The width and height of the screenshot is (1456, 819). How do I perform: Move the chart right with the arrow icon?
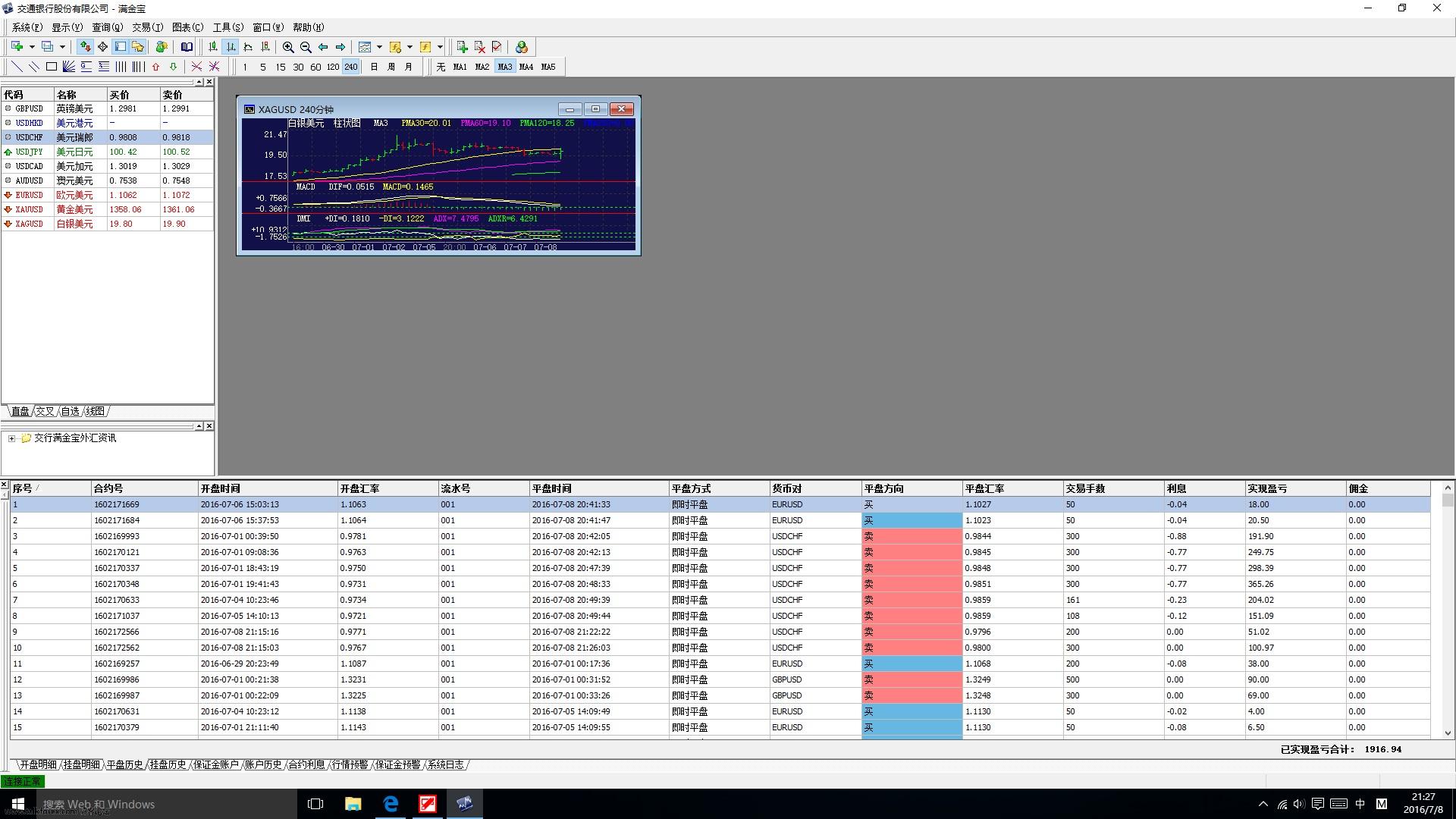pyautogui.click(x=340, y=47)
